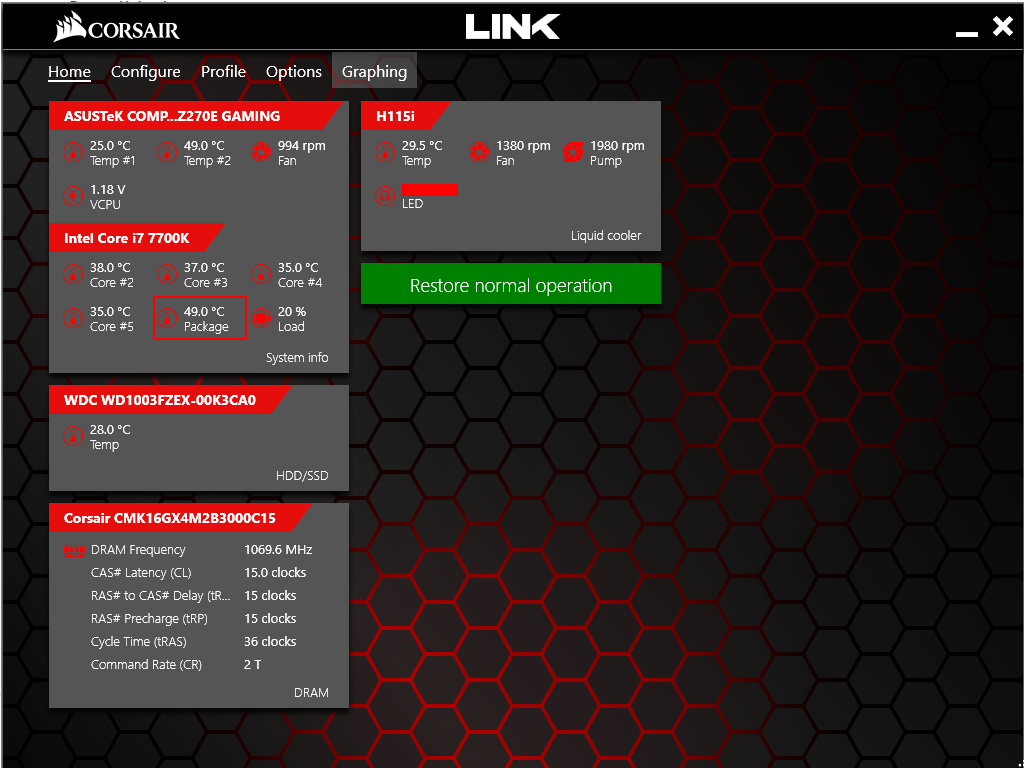The height and width of the screenshot is (768, 1024).
Task: Click the motherboard Temp #2 thermometer icon
Action: coord(167,153)
